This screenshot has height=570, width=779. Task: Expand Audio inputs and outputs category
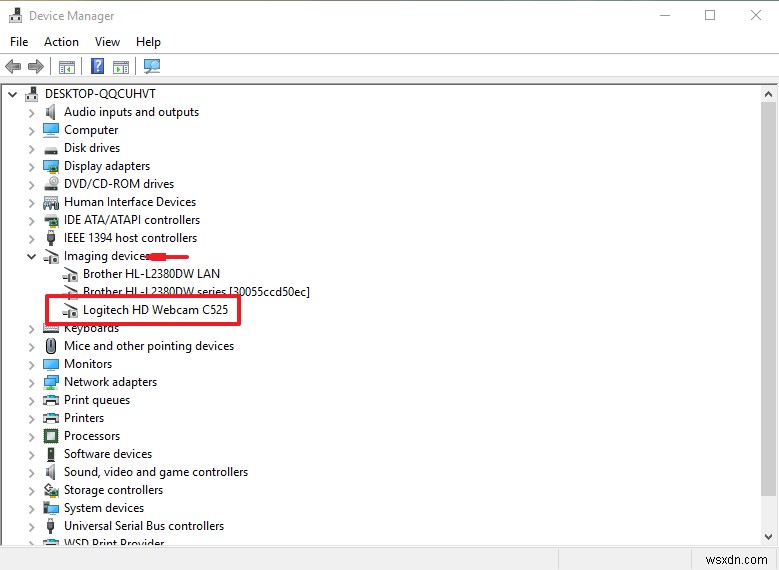31,113
